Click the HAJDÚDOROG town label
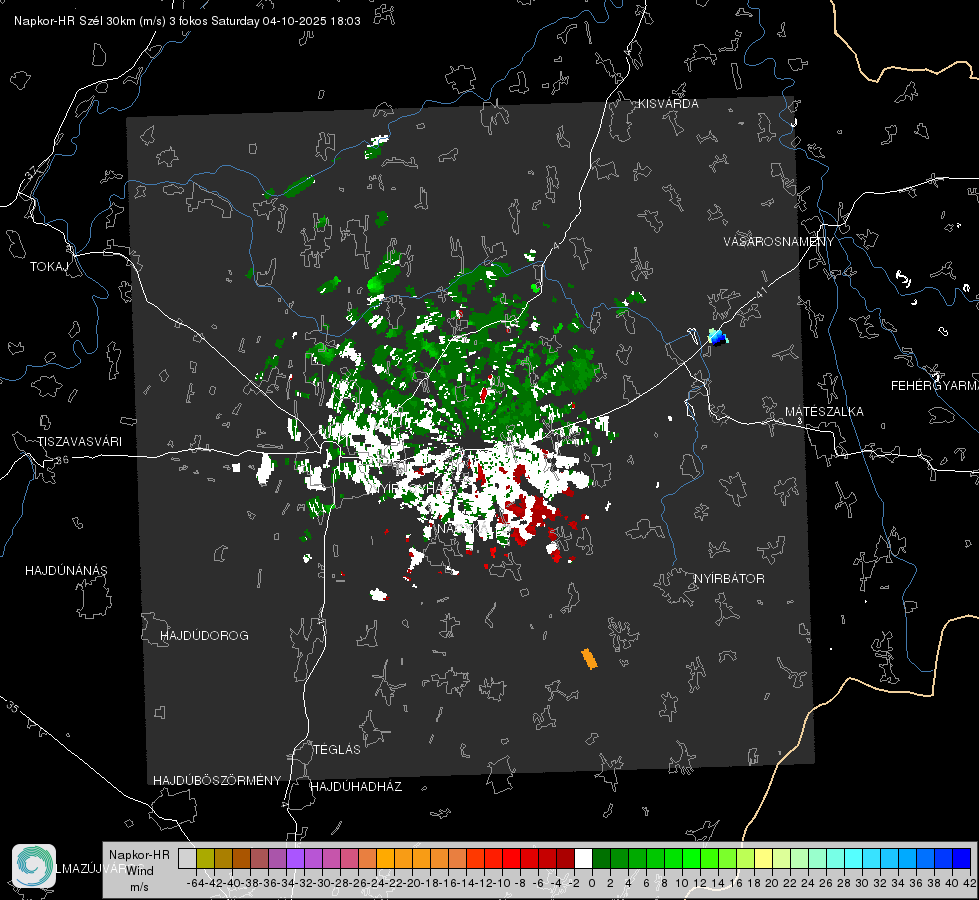 204,636
